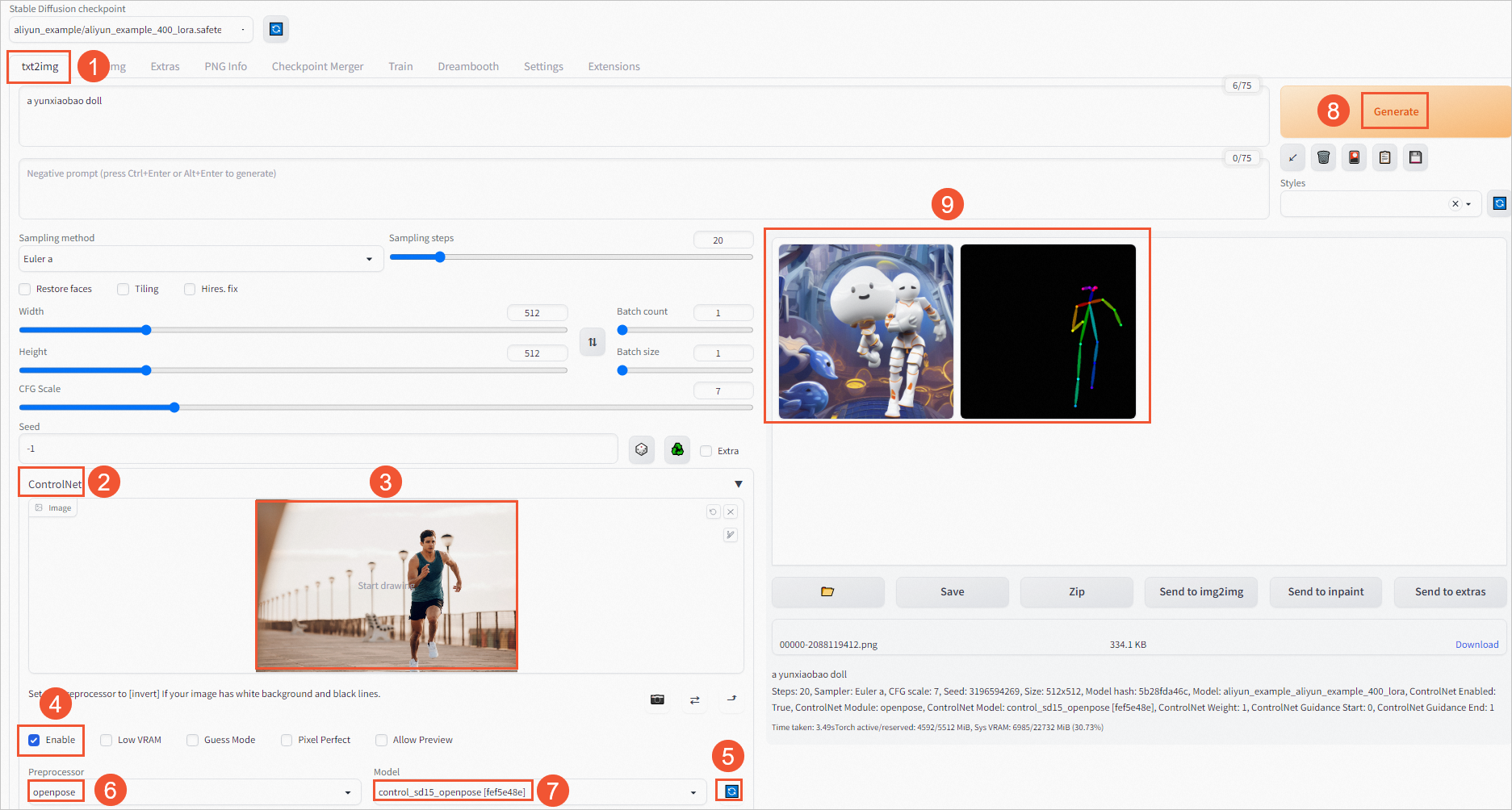This screenshot has height=810, width=1512.
Task: Click the floppy disk save style icon
Action: [x=1415, y=157]
